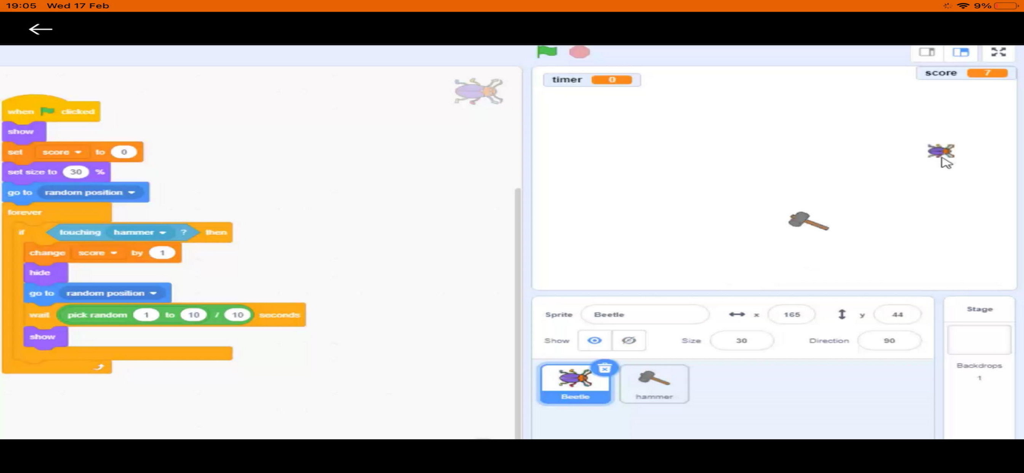Click the Wi-Fi icon in status bar
The image size is (1024, 473).
963,6
